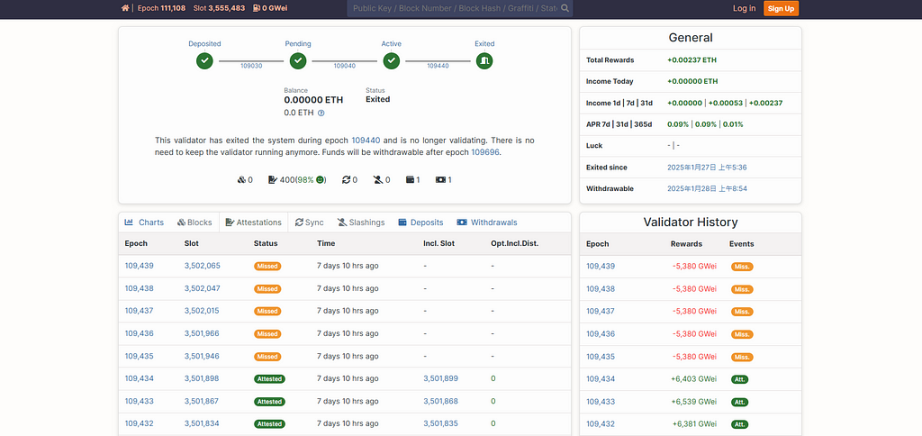Click the Log in link

(x=744, y=8)
